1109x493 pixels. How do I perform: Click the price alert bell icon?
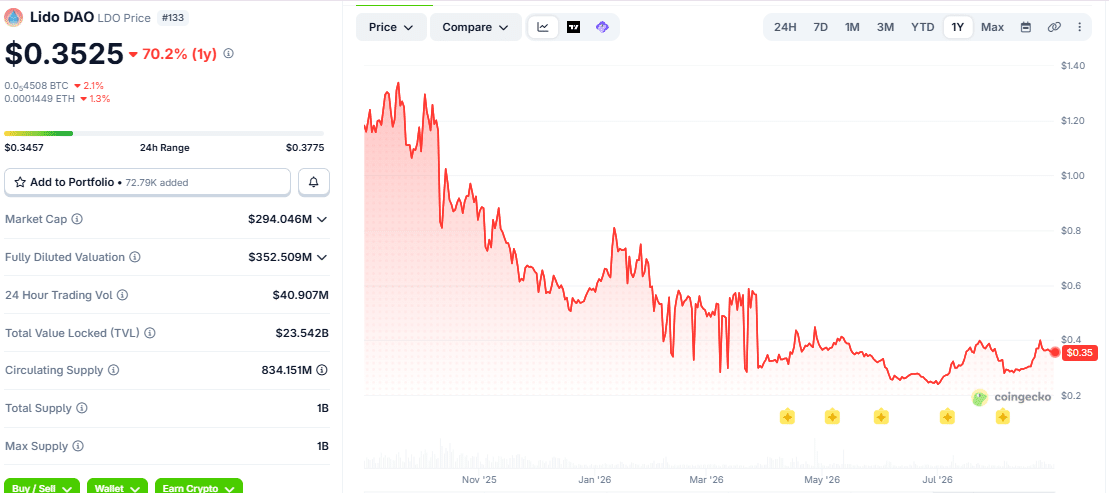point(314,182)
